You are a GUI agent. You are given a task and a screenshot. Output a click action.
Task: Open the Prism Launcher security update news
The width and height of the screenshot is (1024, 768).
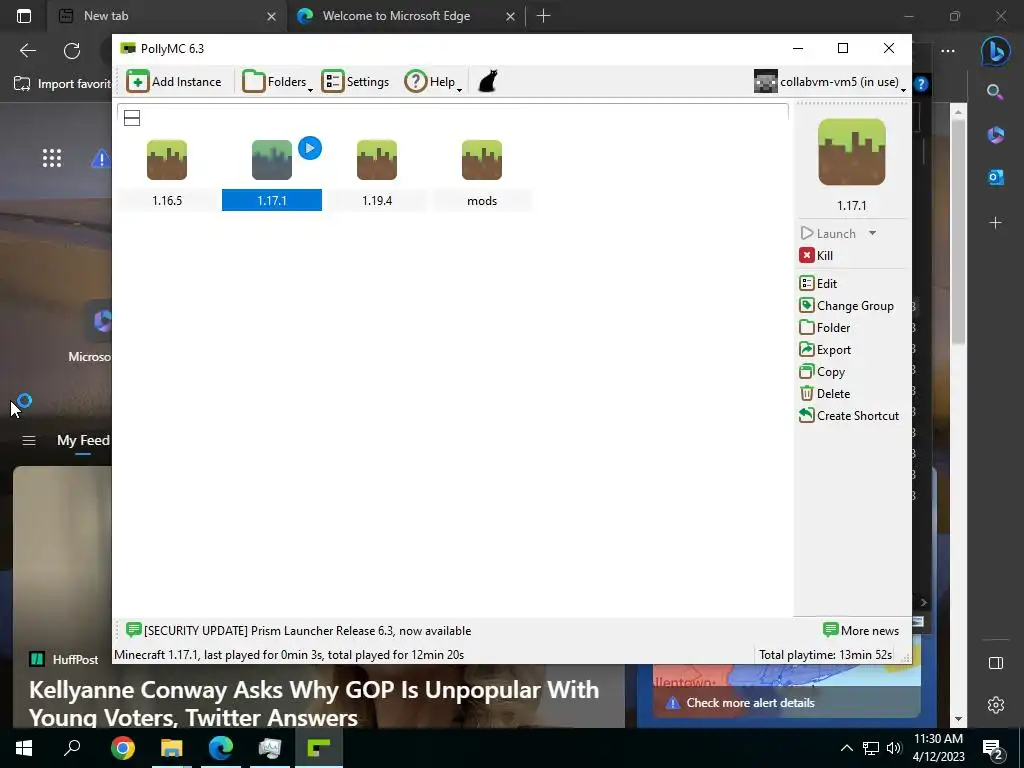click(x=298, y=631)
